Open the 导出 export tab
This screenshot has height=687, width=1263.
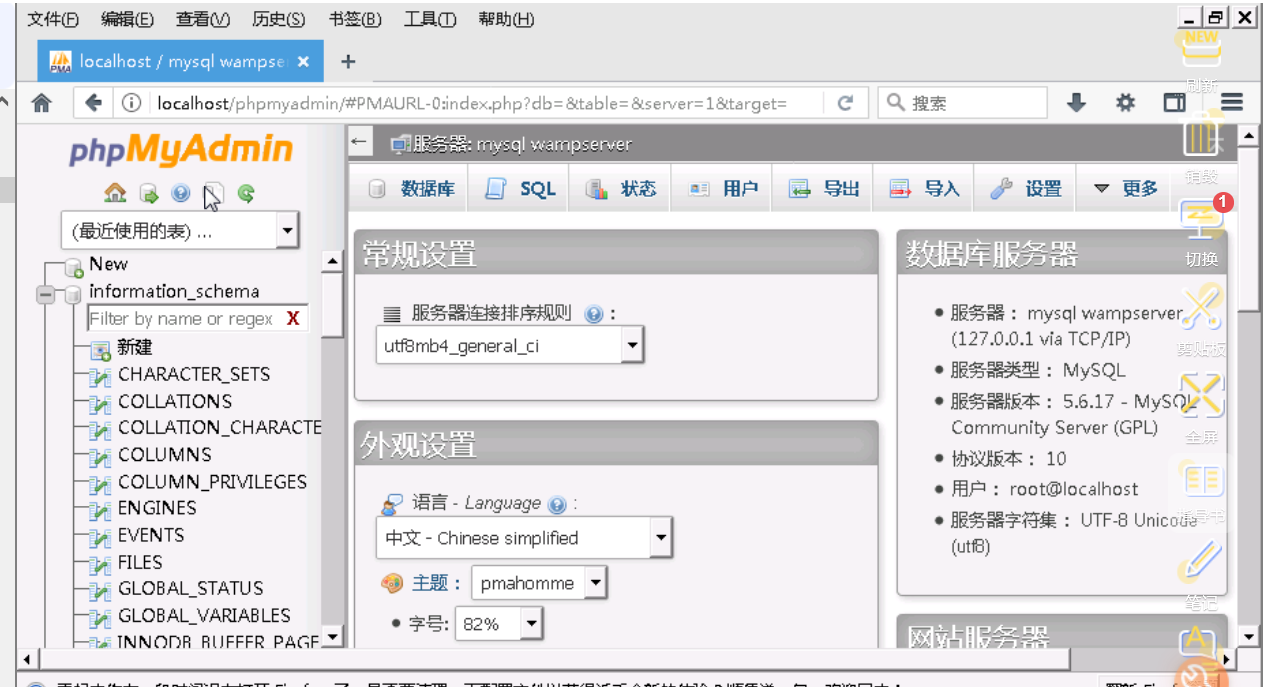tap(824, 189)
